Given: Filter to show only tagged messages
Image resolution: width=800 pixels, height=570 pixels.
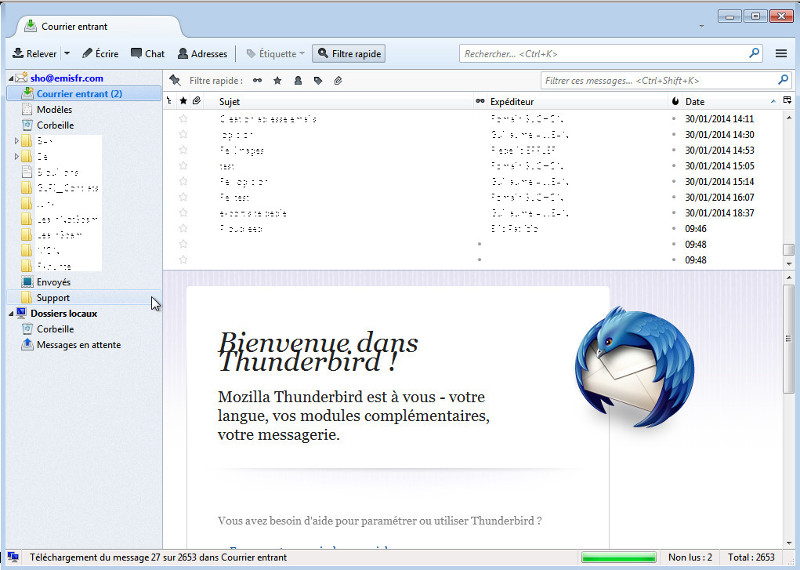Looking at the screenshot, I should [x=318, y=80].
